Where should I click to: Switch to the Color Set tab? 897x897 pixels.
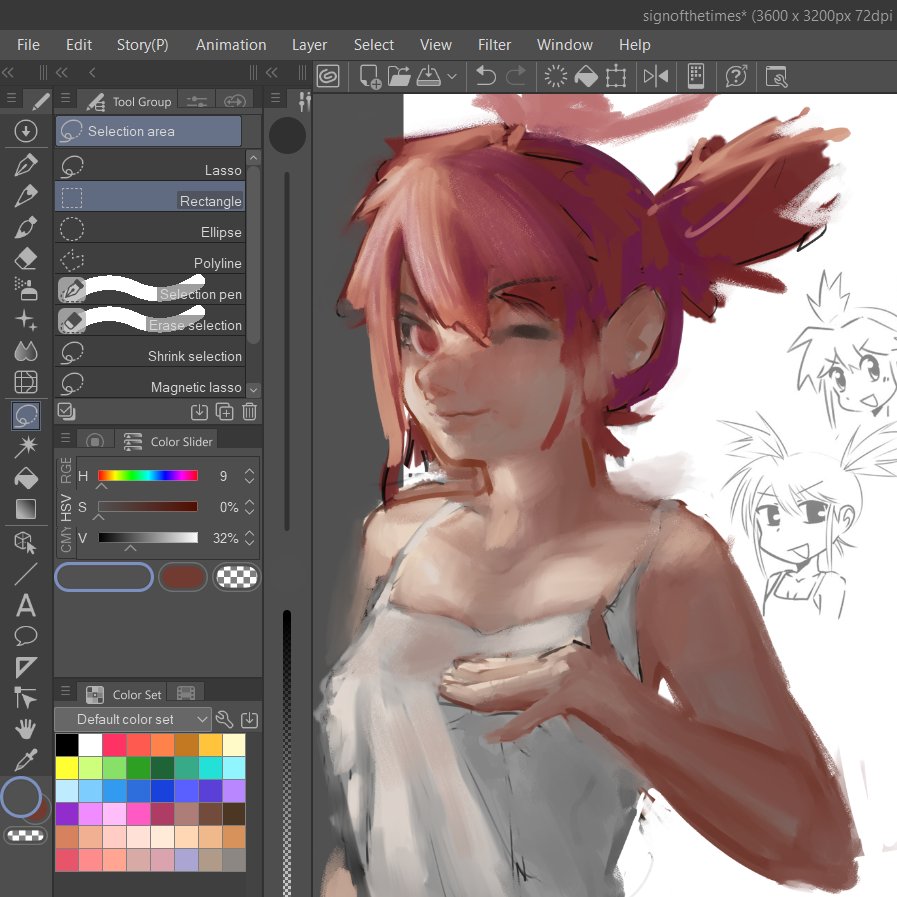coord(126,694)
